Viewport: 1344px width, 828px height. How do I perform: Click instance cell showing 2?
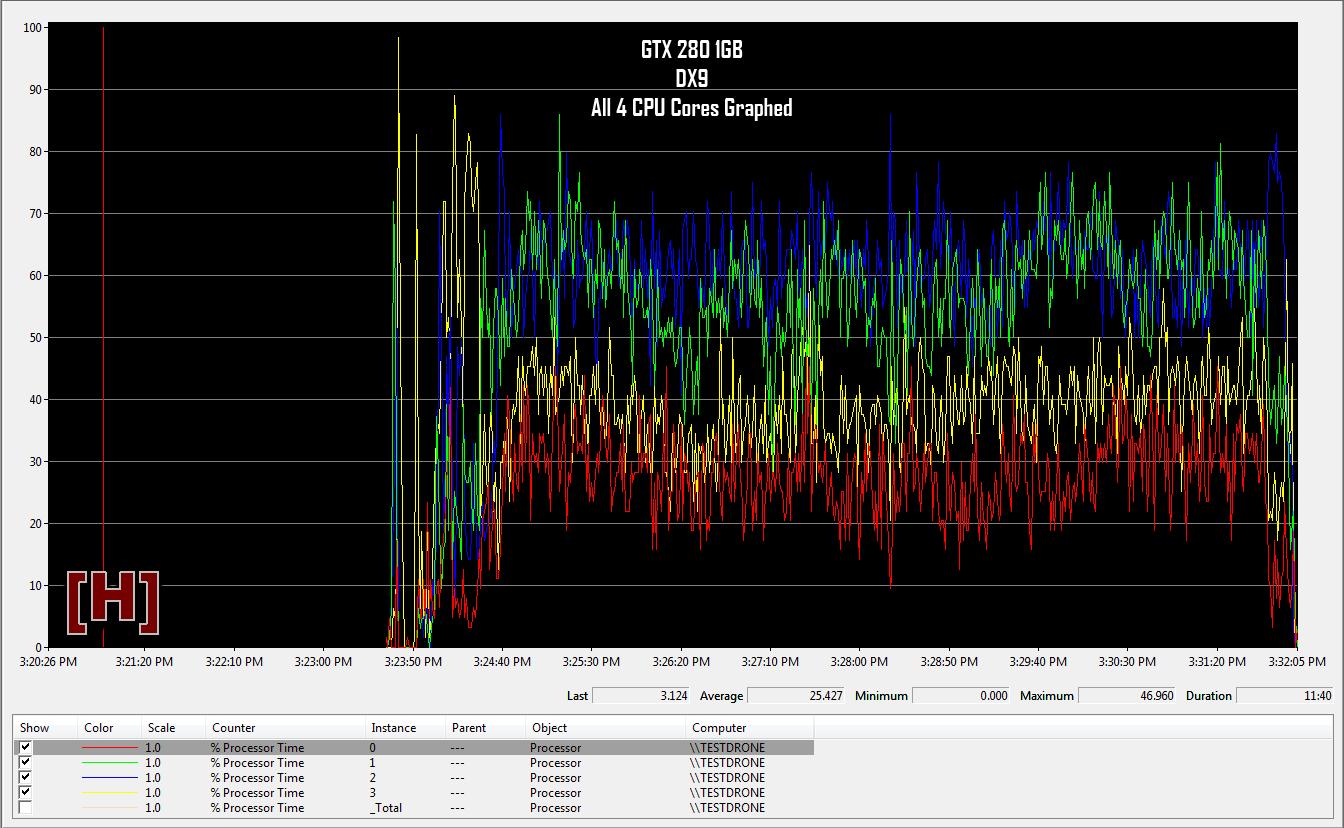tap(373, 777)
